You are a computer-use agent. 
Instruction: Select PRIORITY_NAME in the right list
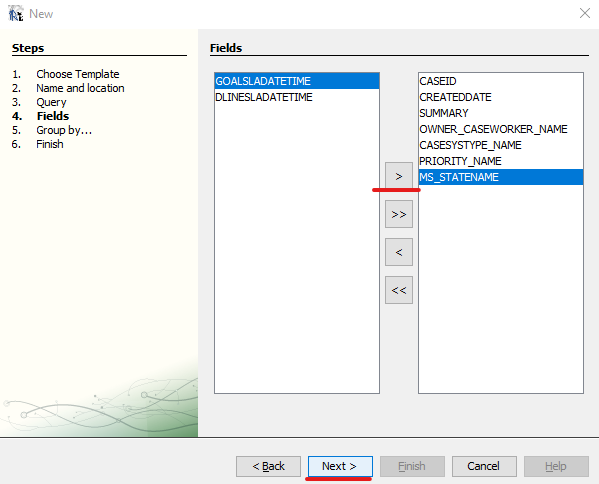pos(501,161)
